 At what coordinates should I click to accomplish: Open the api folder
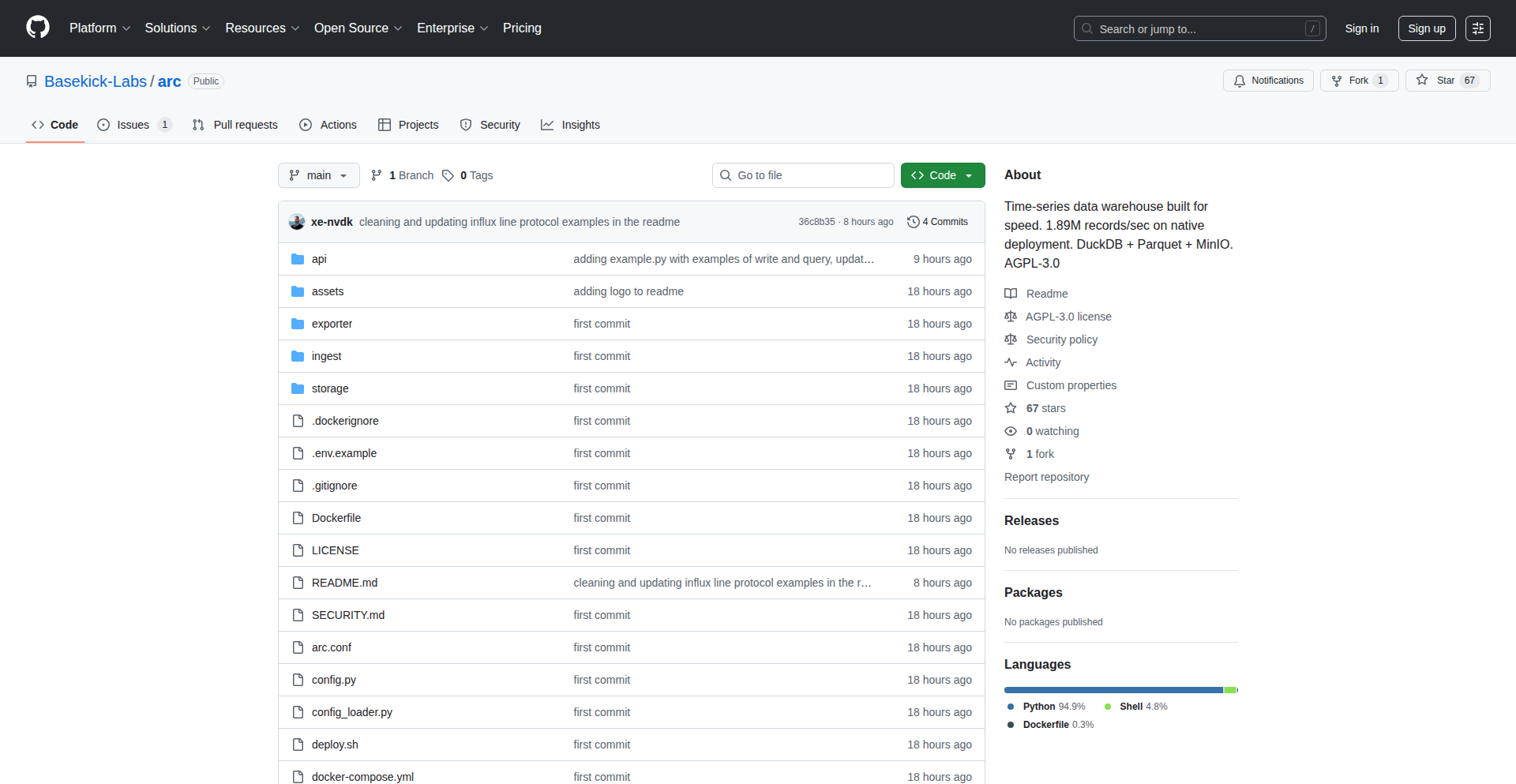(318, 259)
